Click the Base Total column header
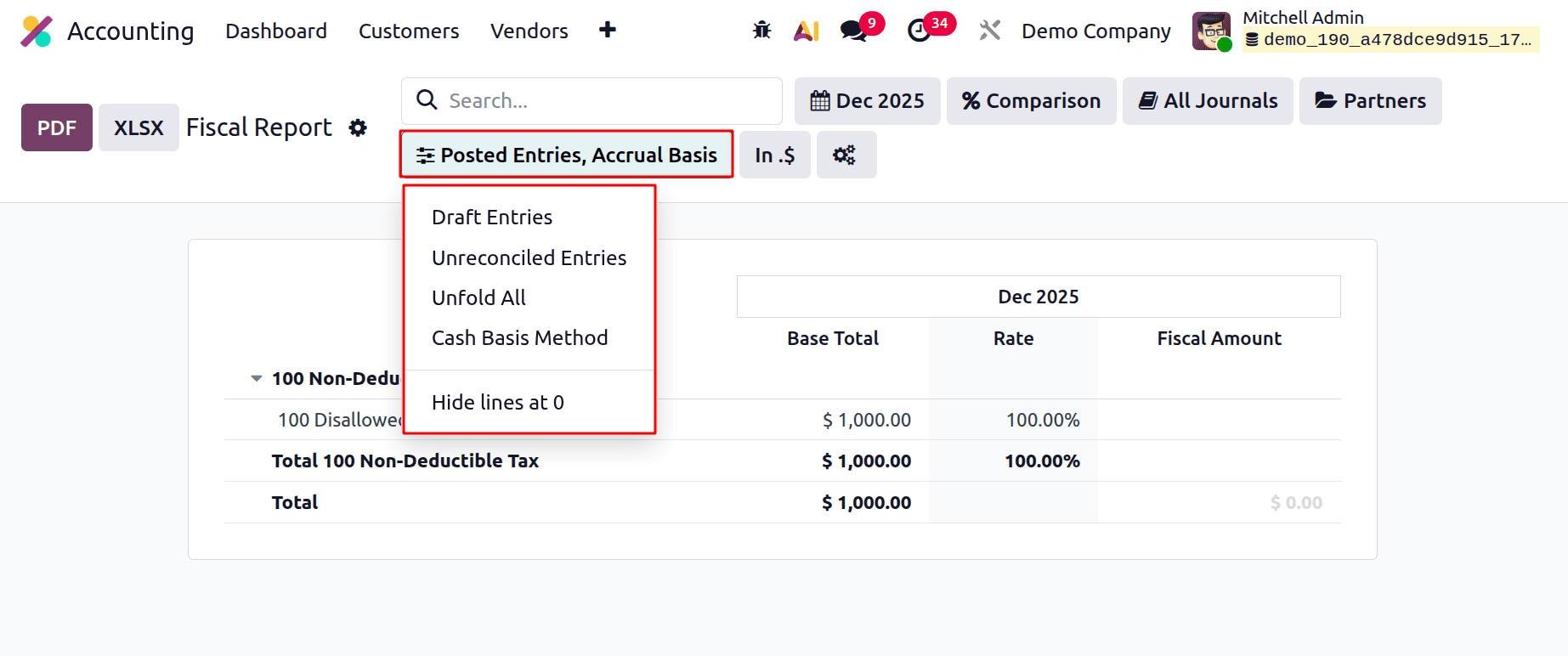 833,338
